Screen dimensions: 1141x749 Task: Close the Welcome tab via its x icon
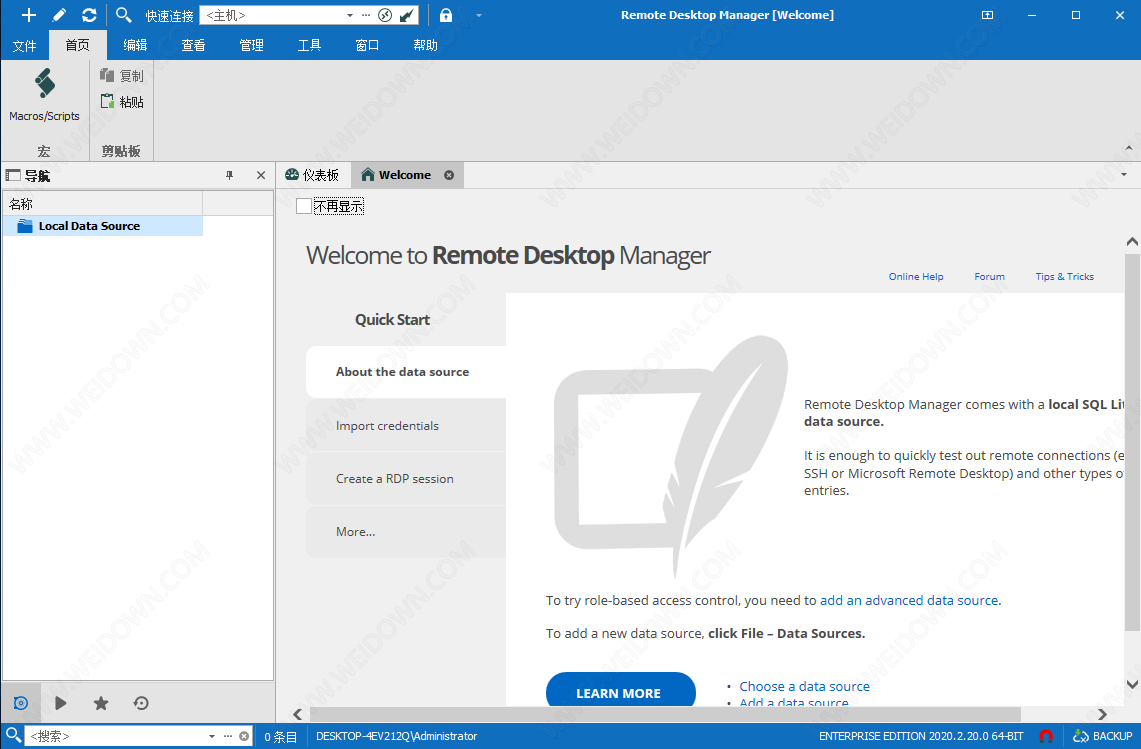tap(449, 175)
